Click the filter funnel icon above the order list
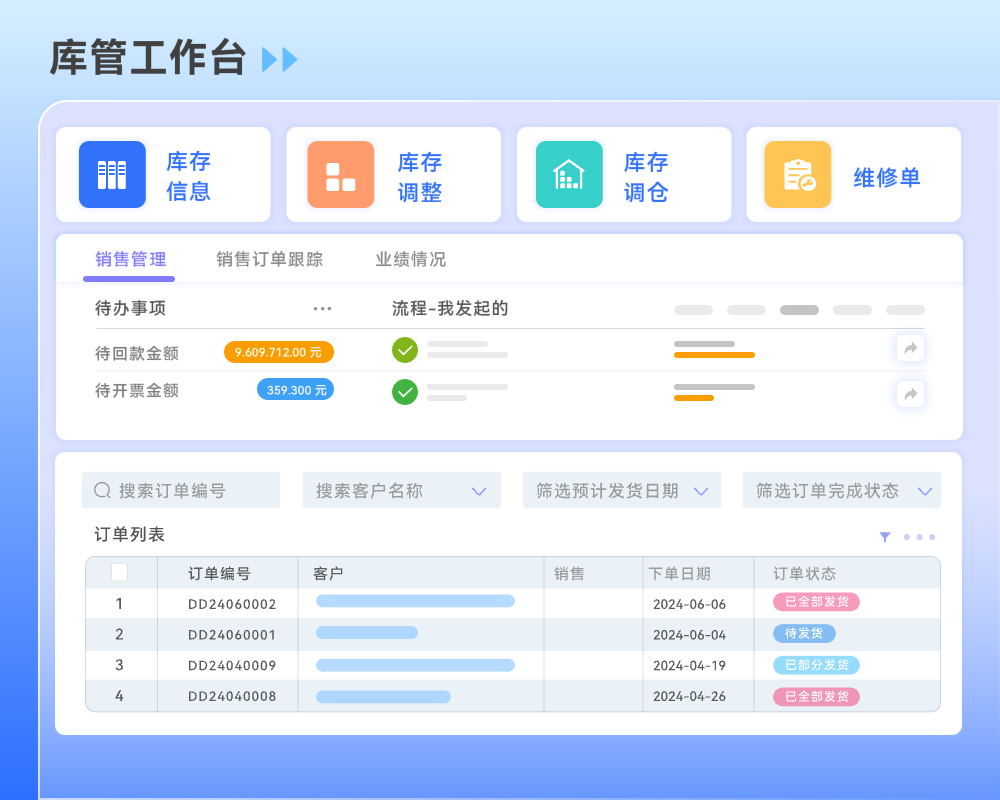 884,537
